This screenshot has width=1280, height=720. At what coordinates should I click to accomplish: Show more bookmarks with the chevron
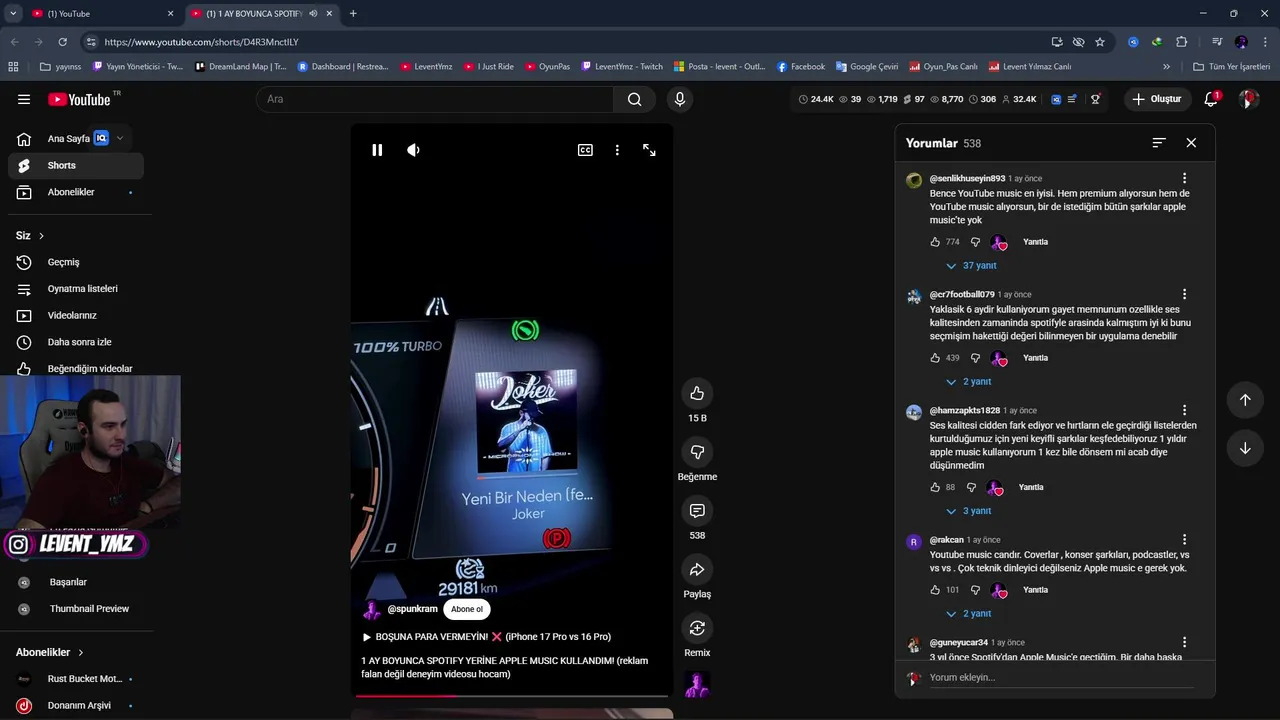coord(1166,67)
